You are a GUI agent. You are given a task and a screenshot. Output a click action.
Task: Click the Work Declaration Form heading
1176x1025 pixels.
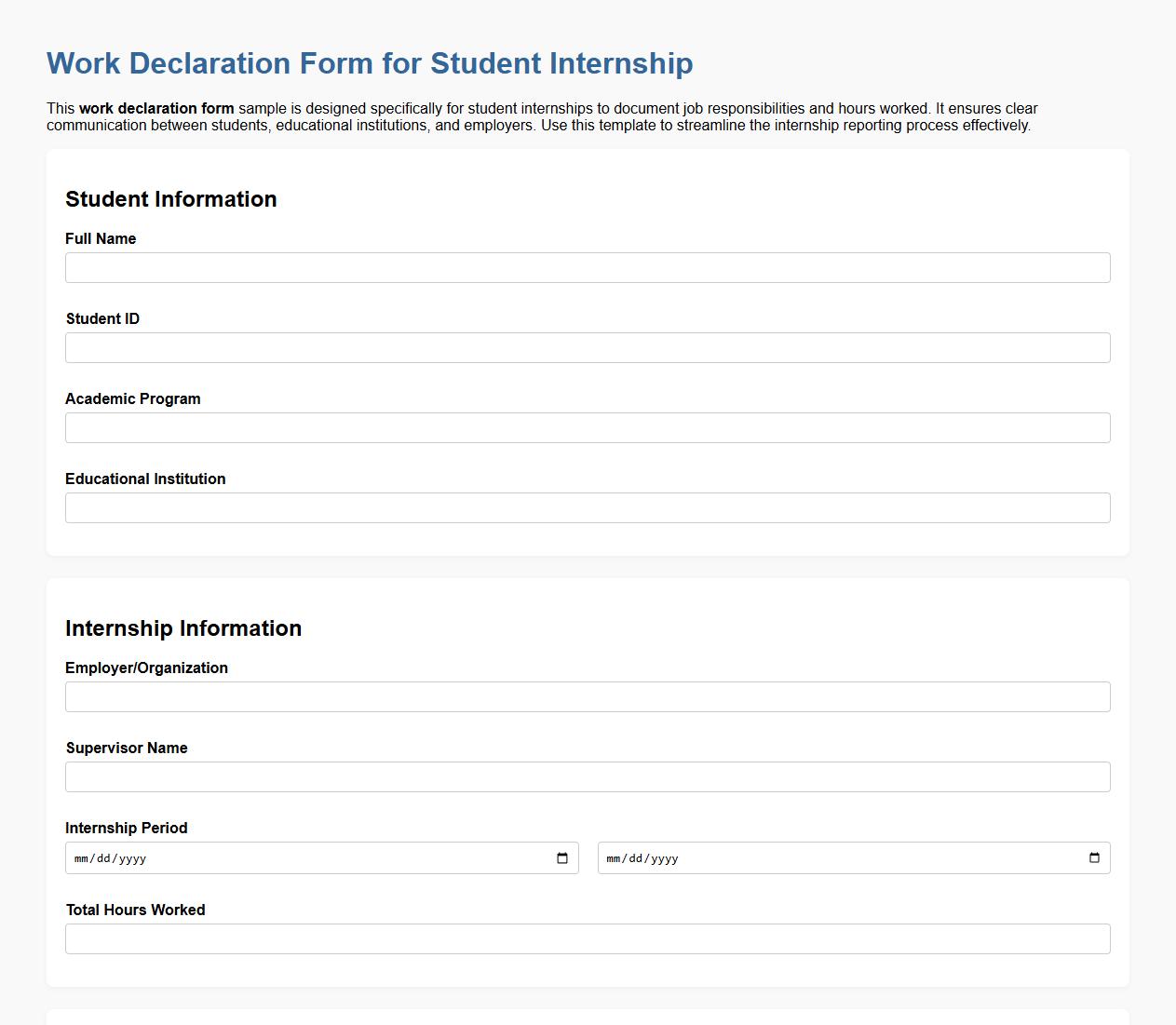pyautogui.click(x=370, y=63)
